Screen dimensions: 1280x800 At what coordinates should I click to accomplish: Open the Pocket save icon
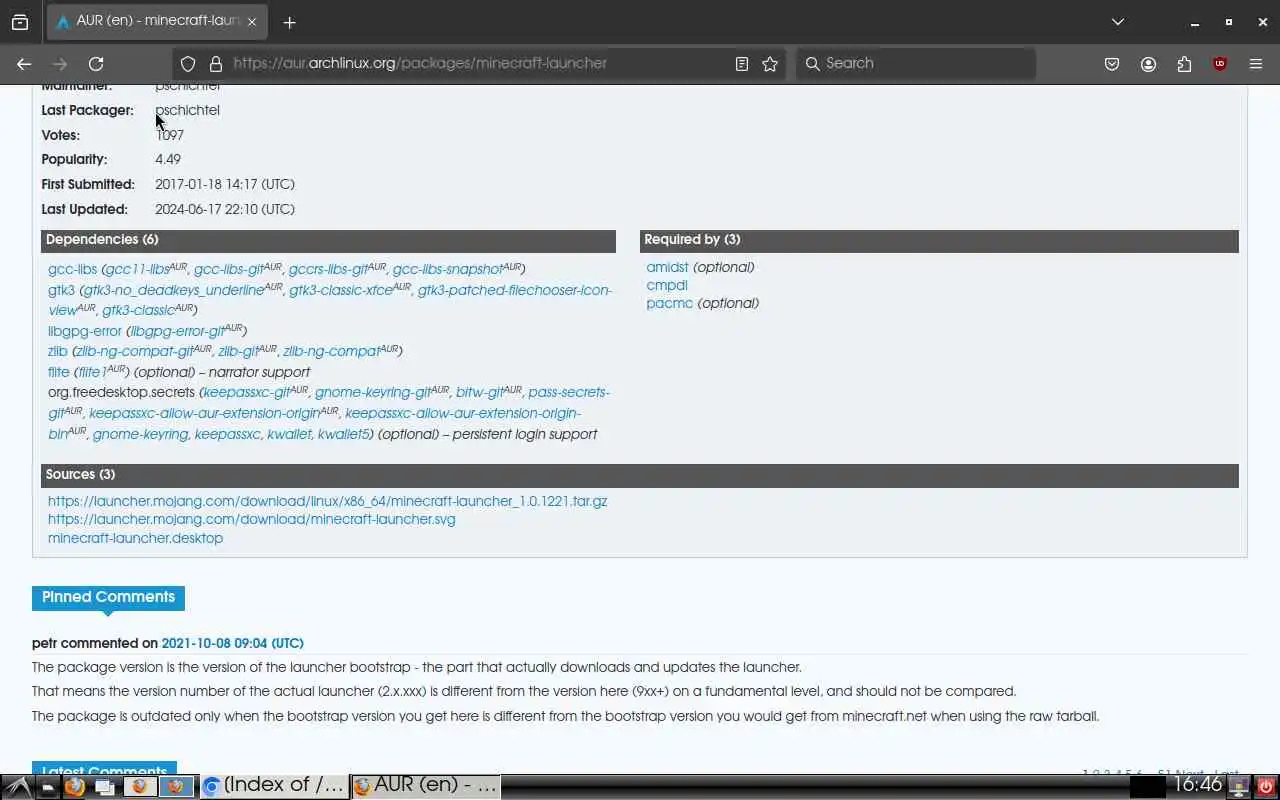point(1112,63)
